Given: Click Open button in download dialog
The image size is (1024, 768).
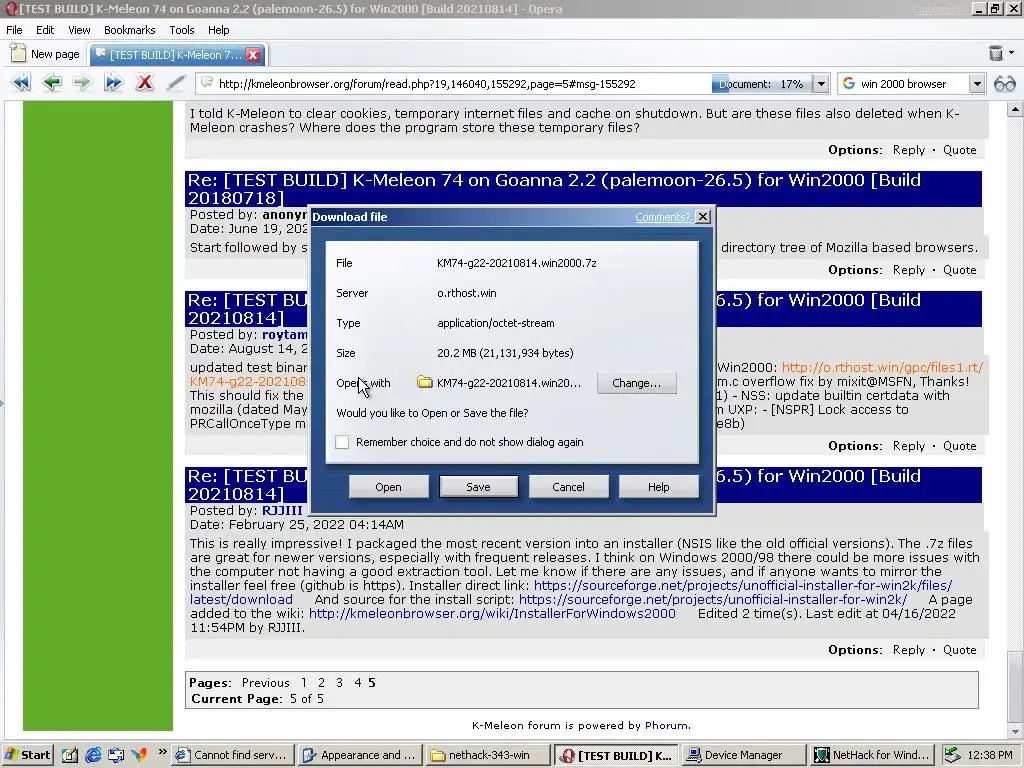Looking at the screenshot, I should pos(389,487).
